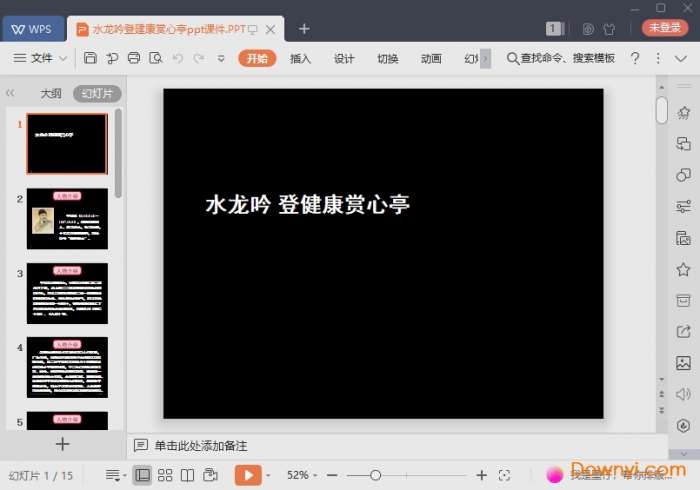Screen dimensions: 700x490
Task: Start slideshow with orange play button
Action: point(248,475)
